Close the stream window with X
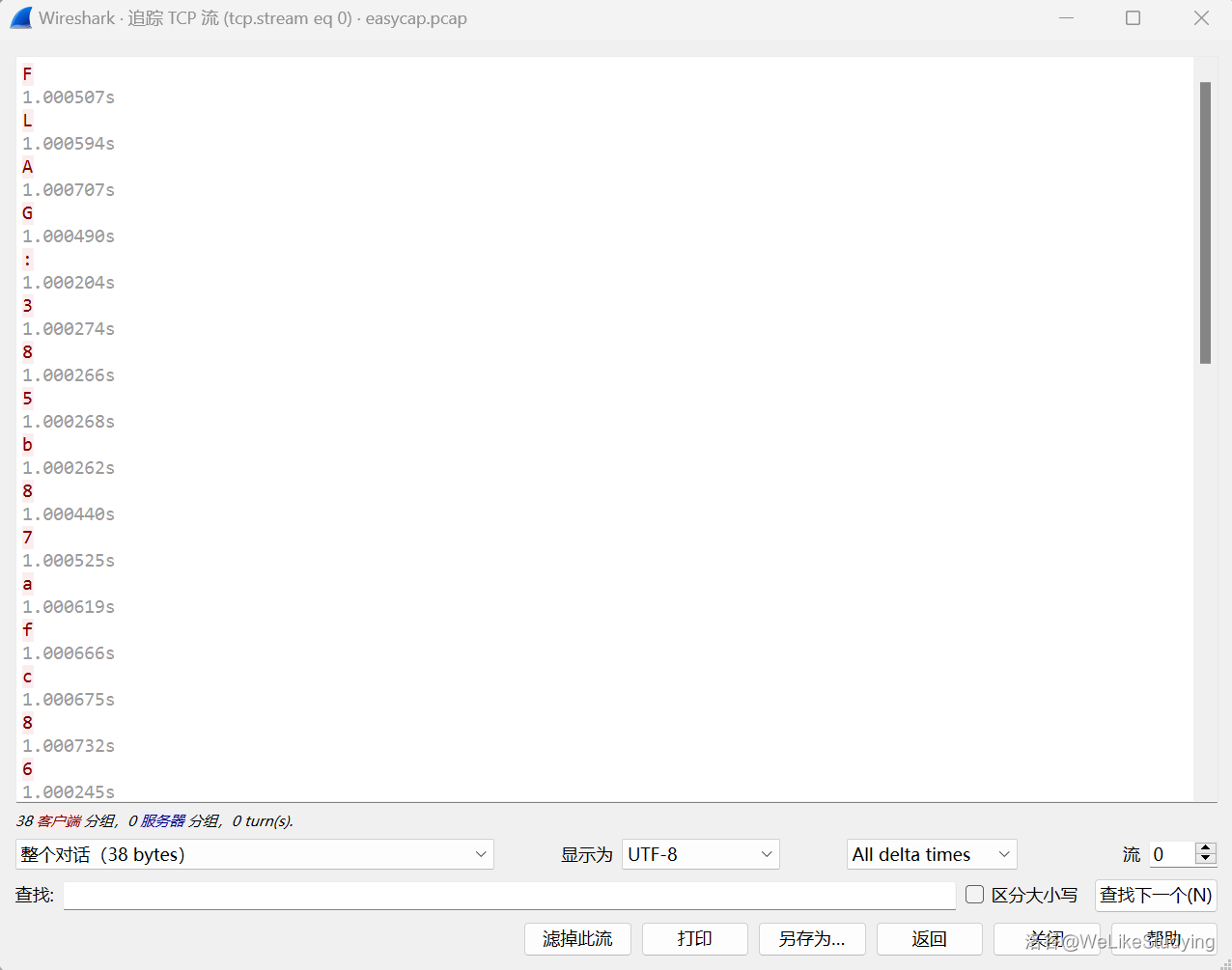This screenshot has width=1232, height=970. (1201, 18)
